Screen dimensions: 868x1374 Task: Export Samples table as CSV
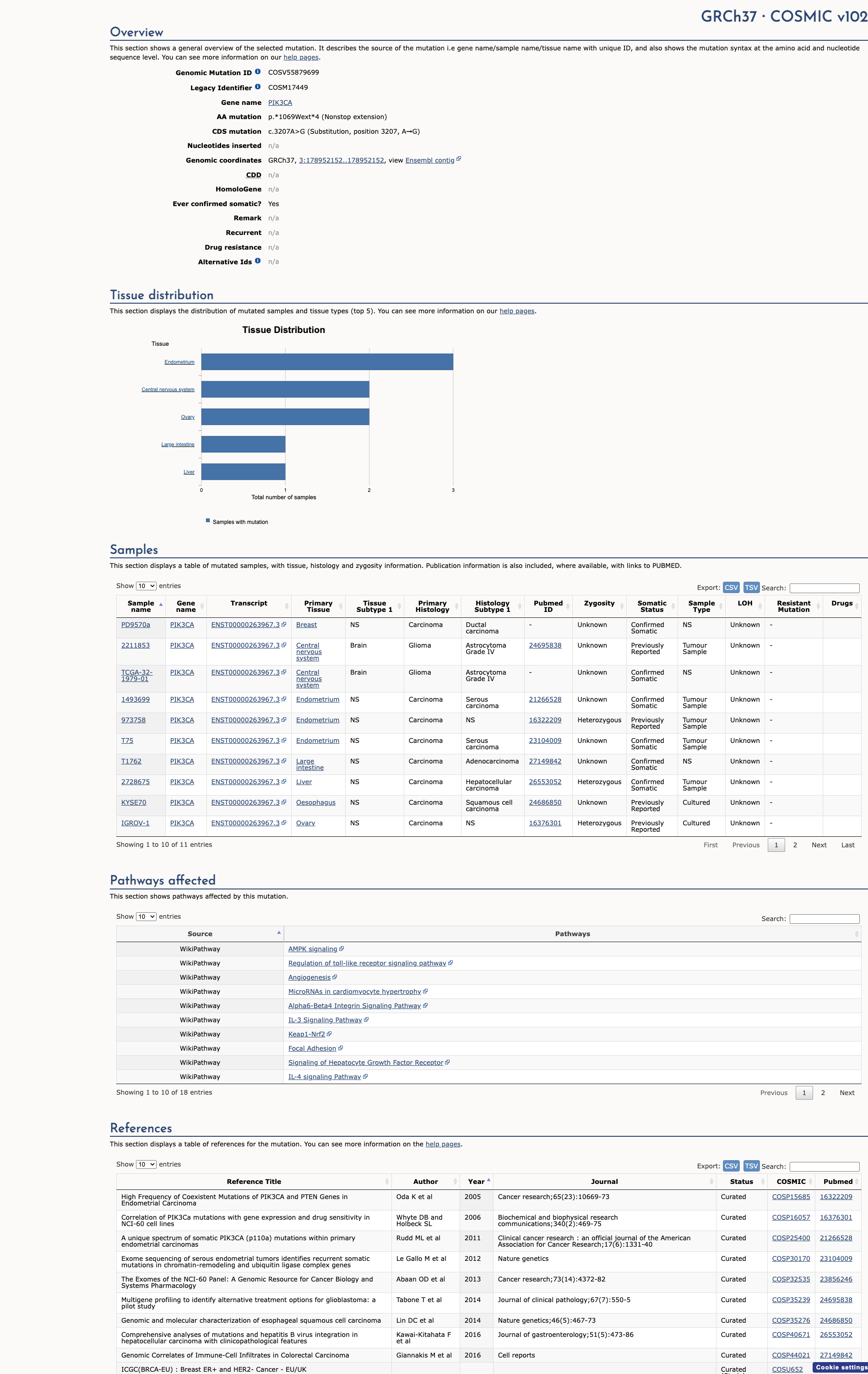(731, 588)
